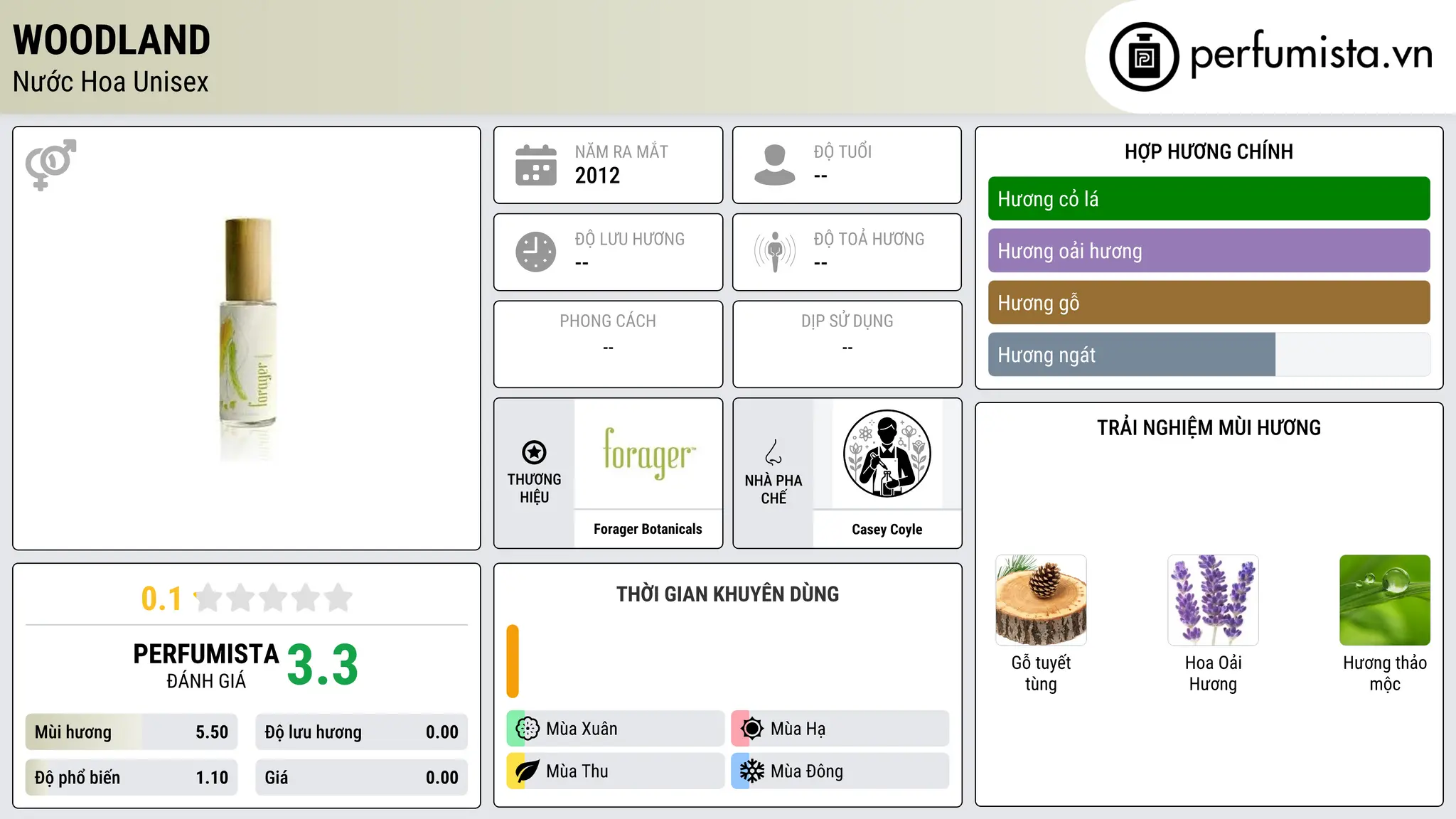Click the DỊP SỬ DỤNG card heading

click(847, 321)
